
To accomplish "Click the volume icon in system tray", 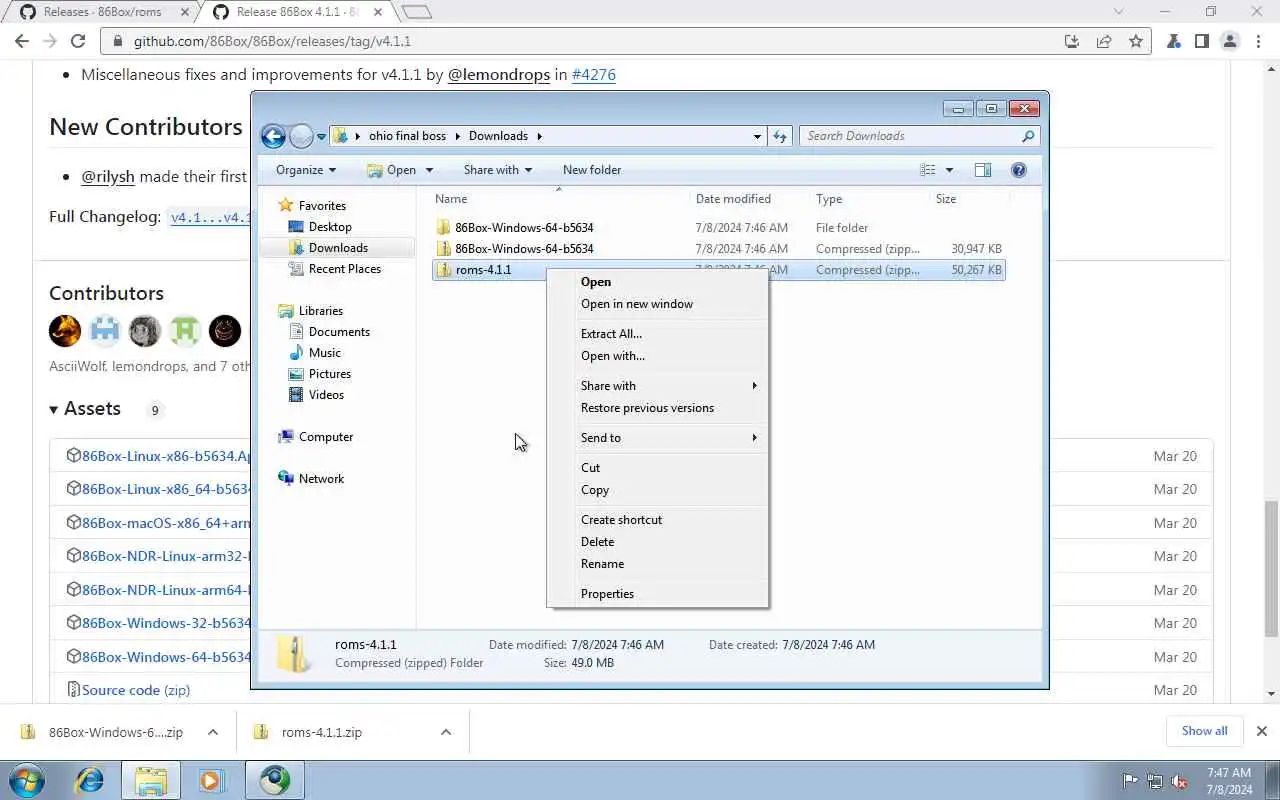I will [x=1179, y=781].
